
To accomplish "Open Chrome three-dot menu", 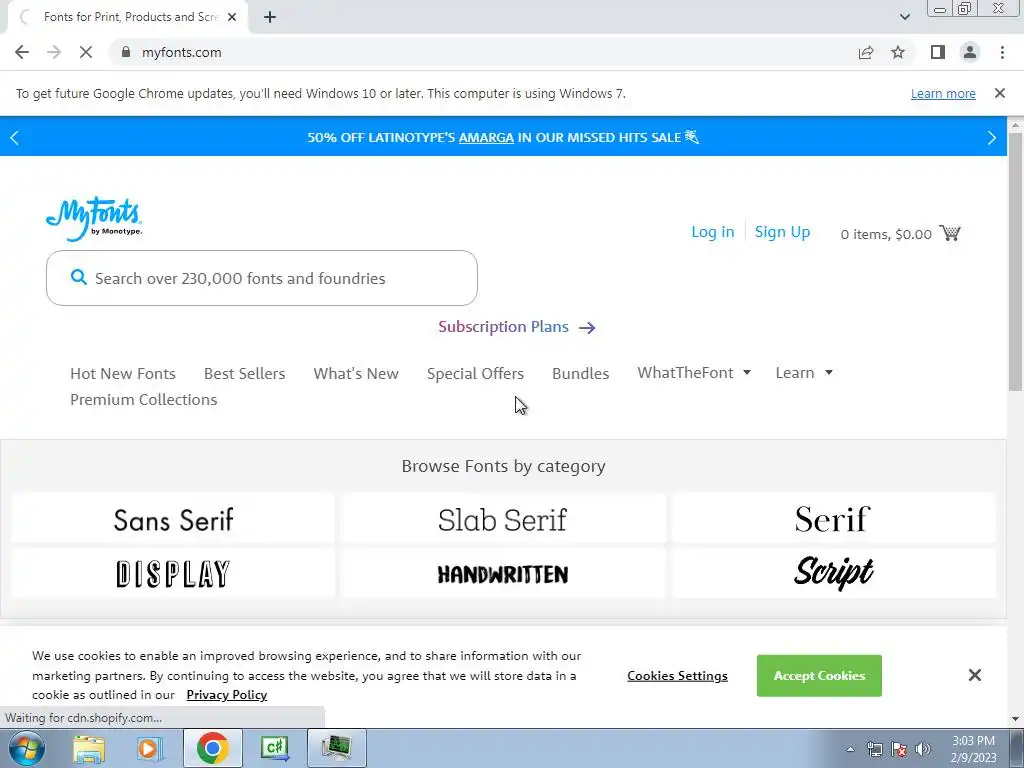I will (x=1002, y=52).
